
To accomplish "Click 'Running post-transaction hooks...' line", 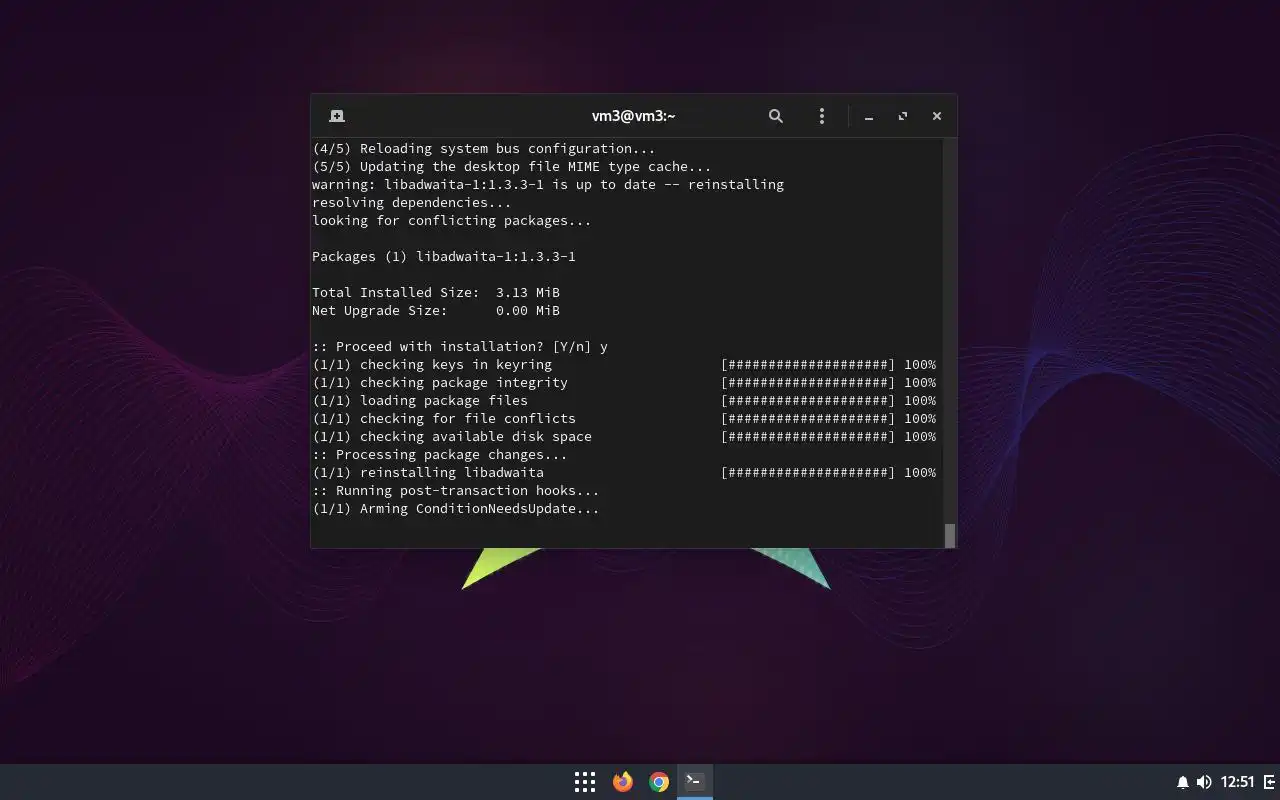I will (x=456, y=490).
